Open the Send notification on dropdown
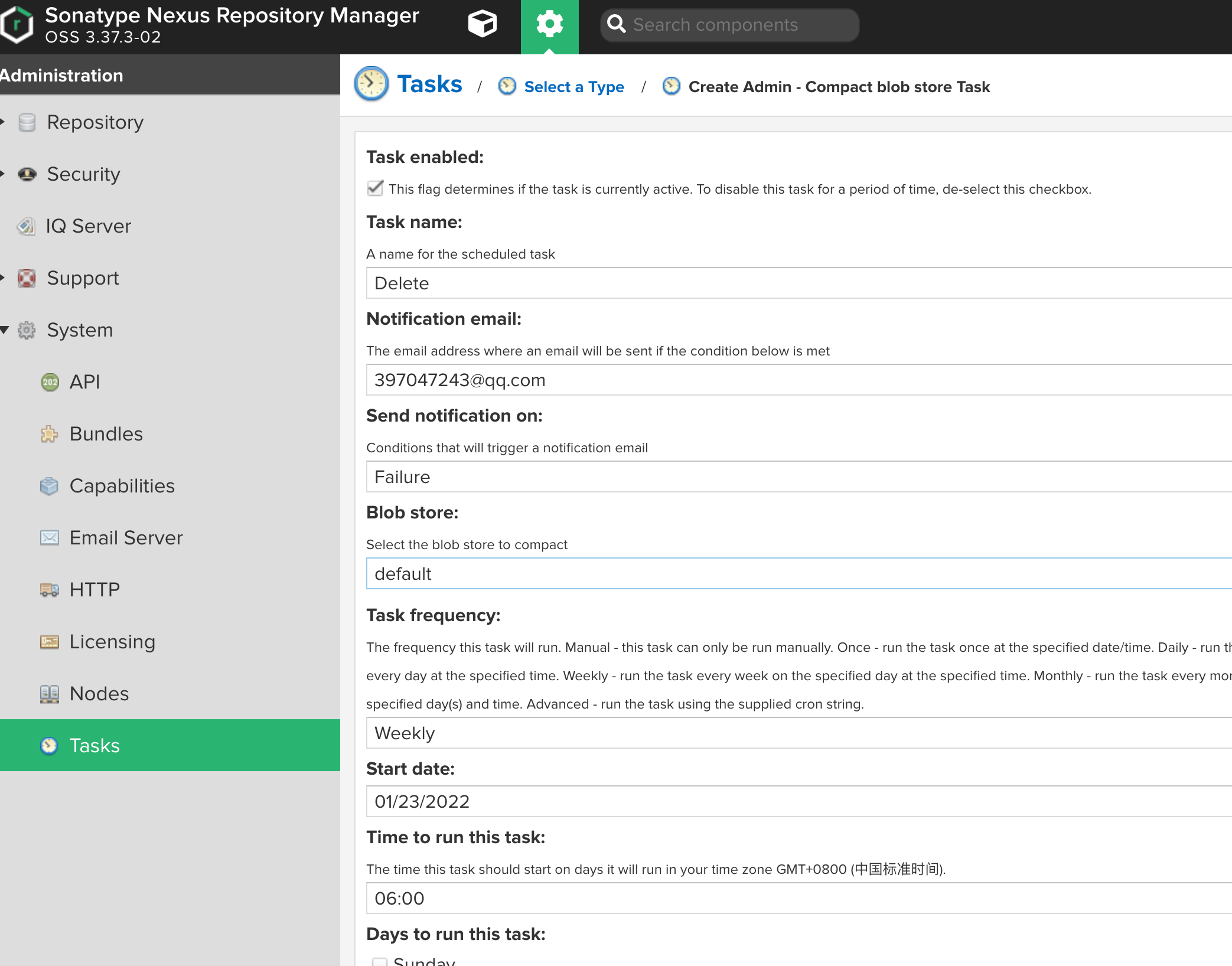Screen dimensions: 1232x966 [798, 477]
